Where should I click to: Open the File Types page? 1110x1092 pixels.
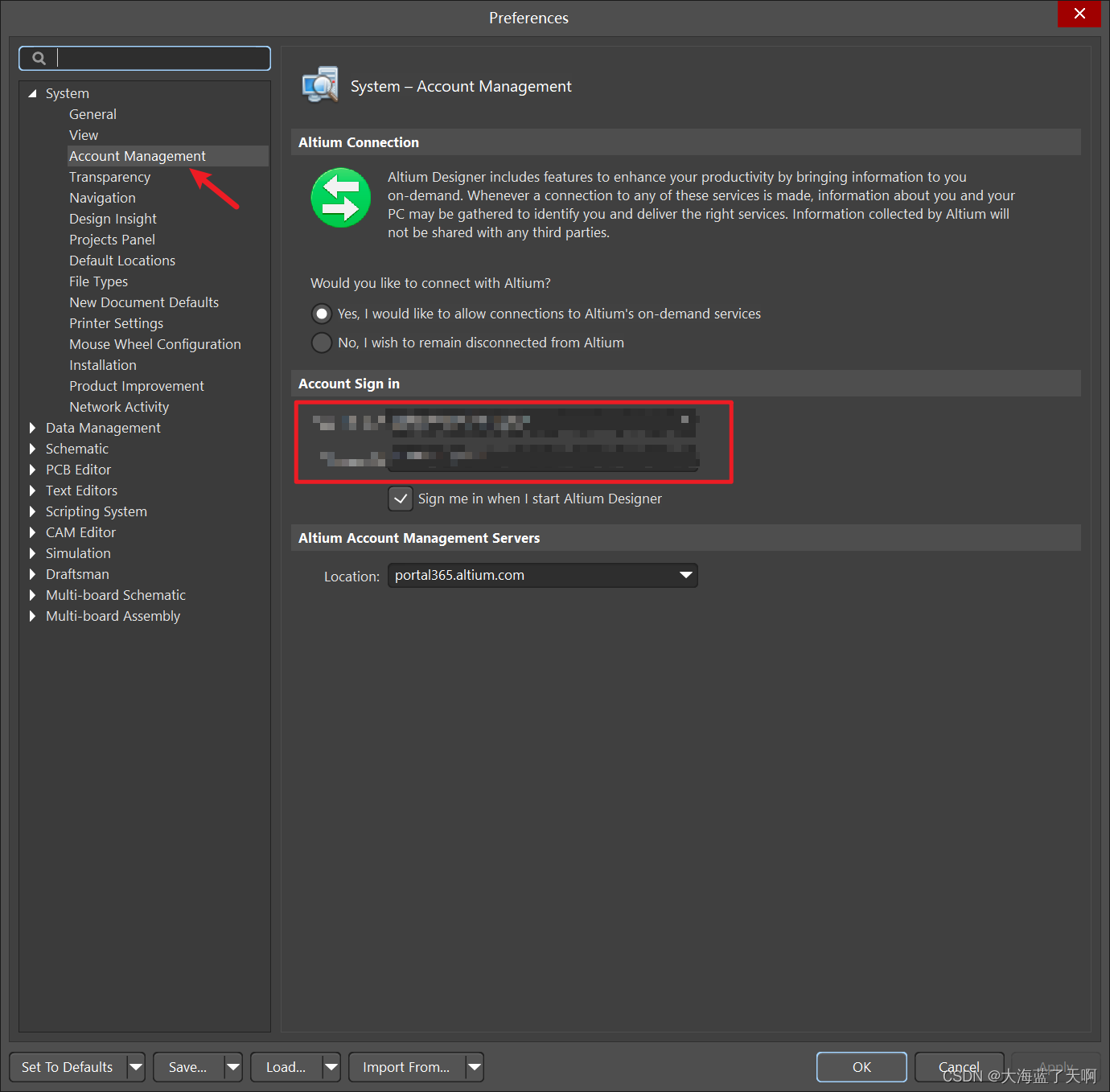[98, 281]
